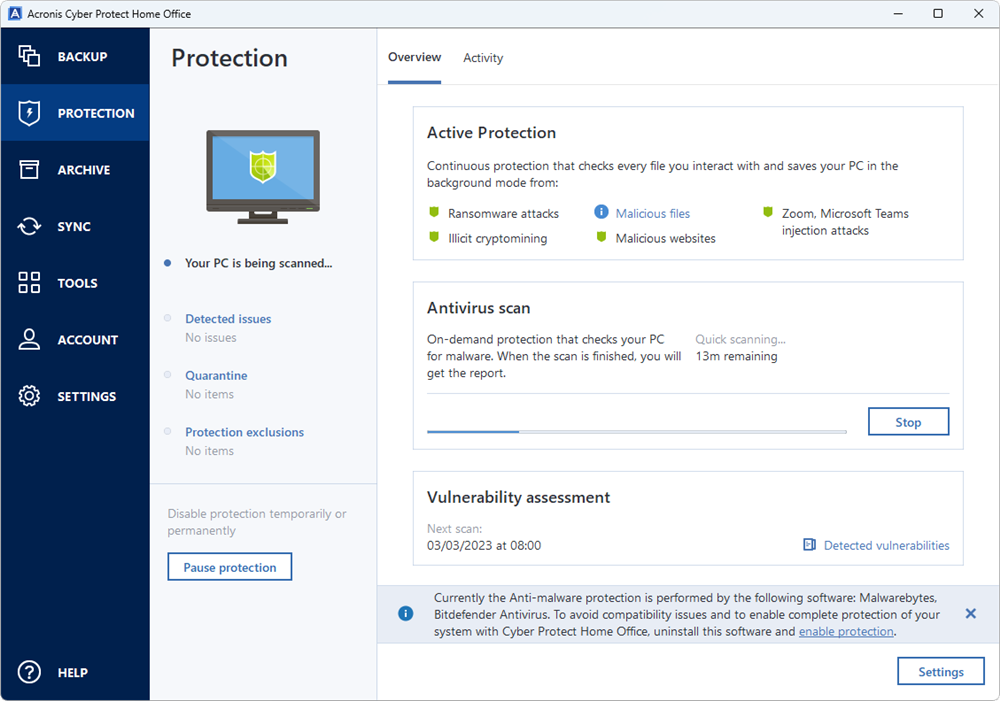Open the Detected vulnerabilities link
Screen dimensions: 1000x701
tap(886, 546)
